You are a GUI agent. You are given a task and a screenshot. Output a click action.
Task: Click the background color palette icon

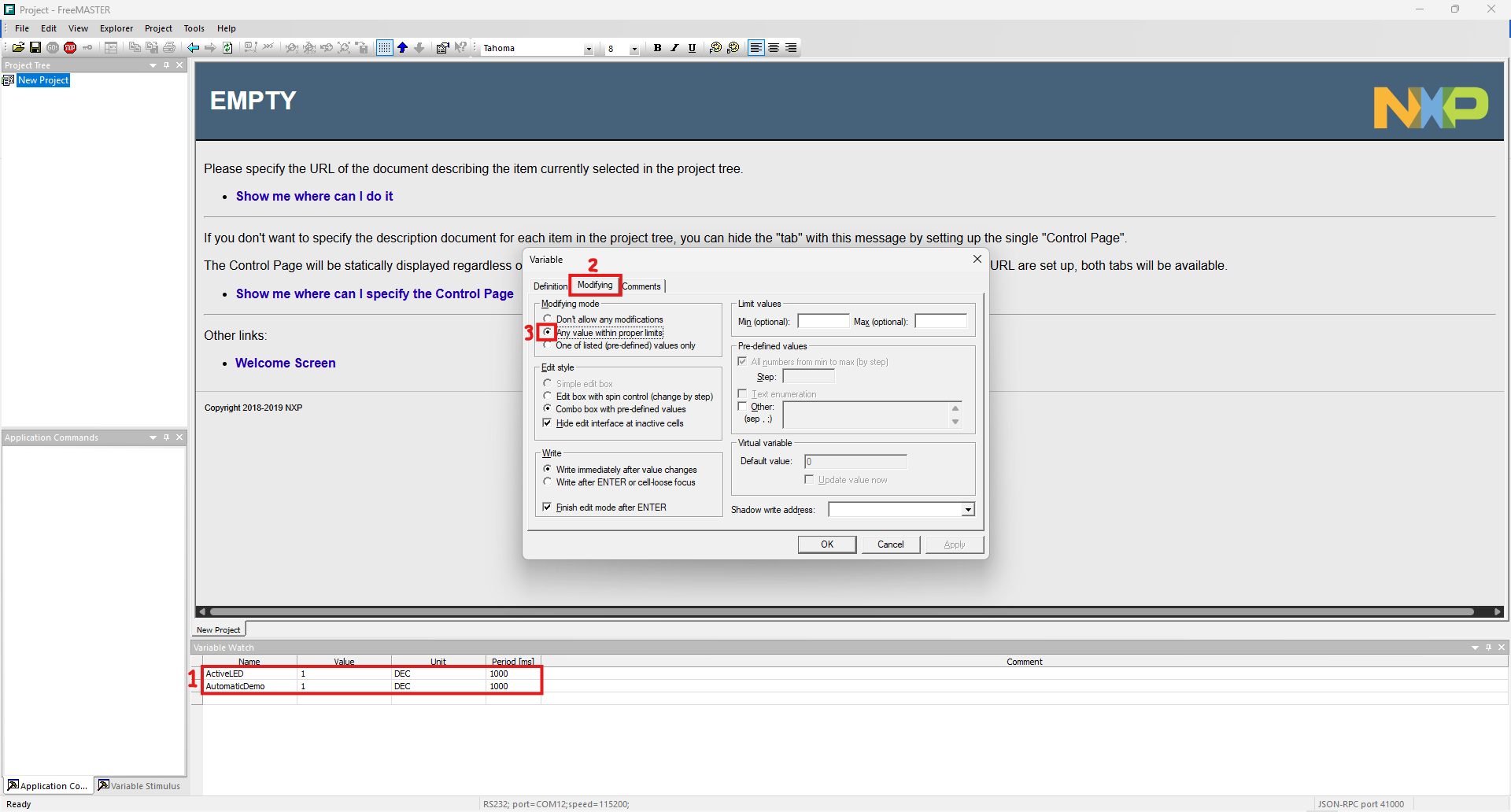pyautogui.click(x=733, y=48)
